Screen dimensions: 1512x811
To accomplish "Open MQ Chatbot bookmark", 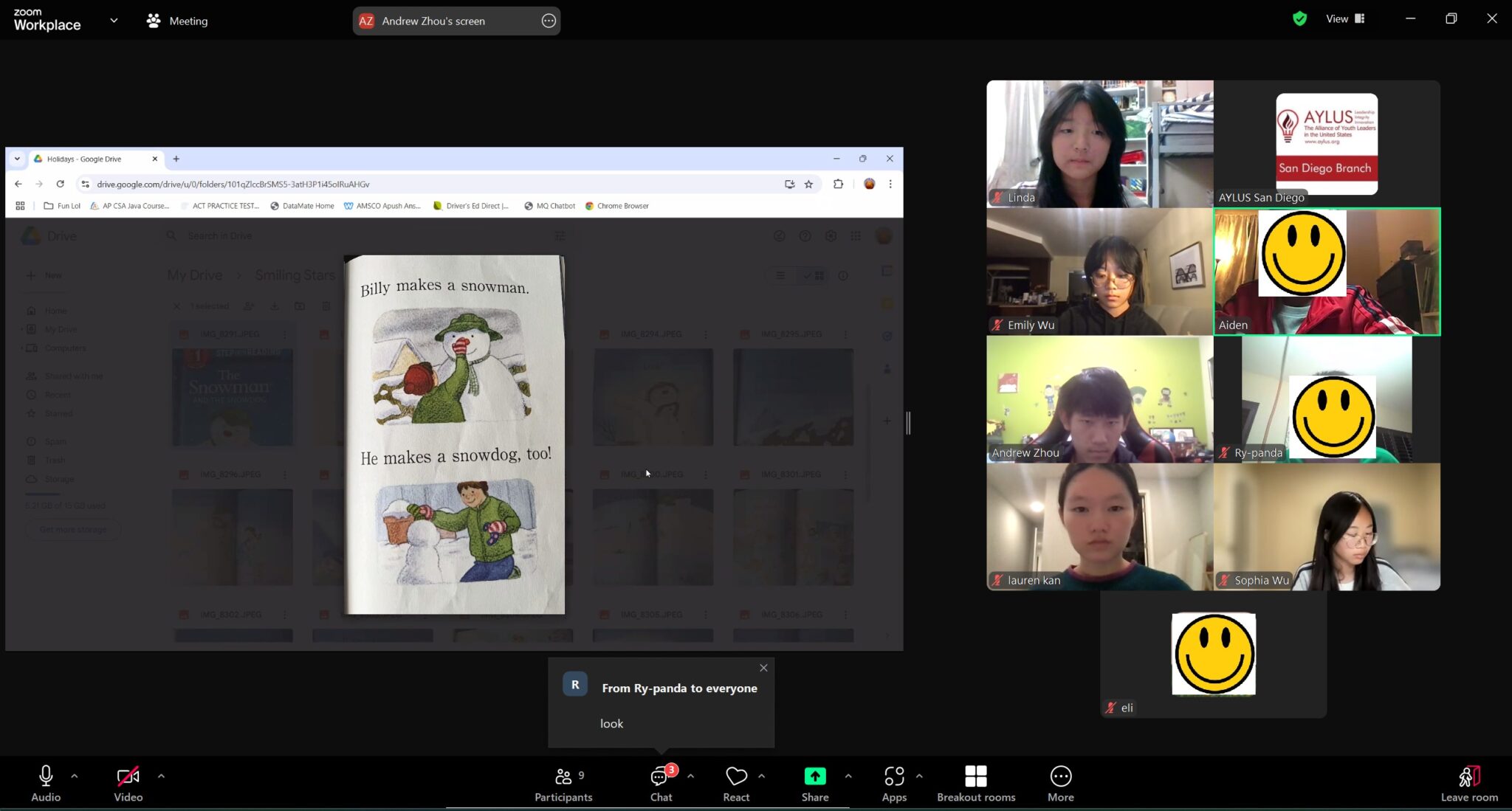I will pos(549,206).
